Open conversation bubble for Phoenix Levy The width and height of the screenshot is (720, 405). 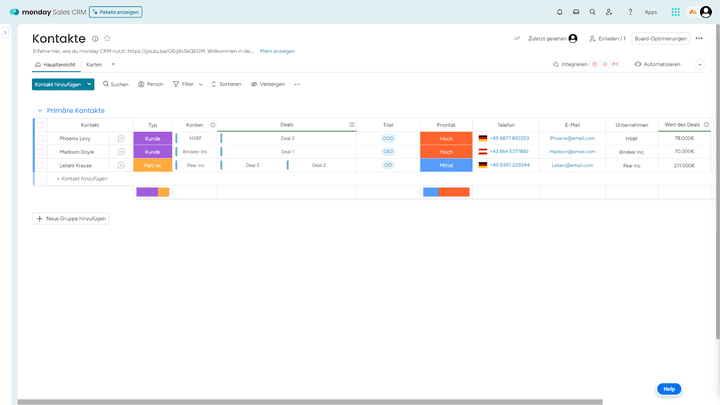121,138
